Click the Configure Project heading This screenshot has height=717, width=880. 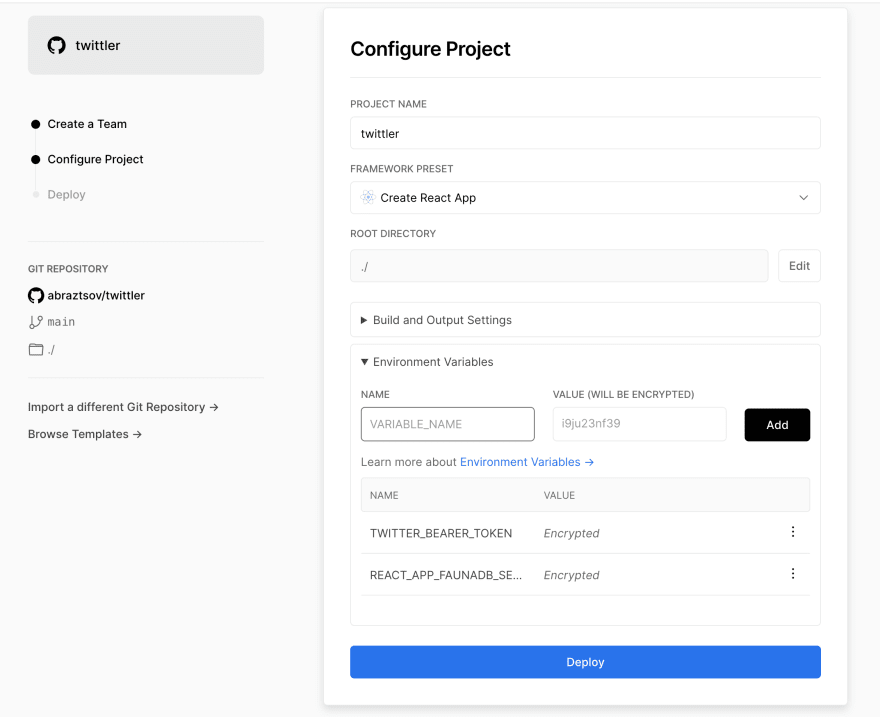click(430, 49)
